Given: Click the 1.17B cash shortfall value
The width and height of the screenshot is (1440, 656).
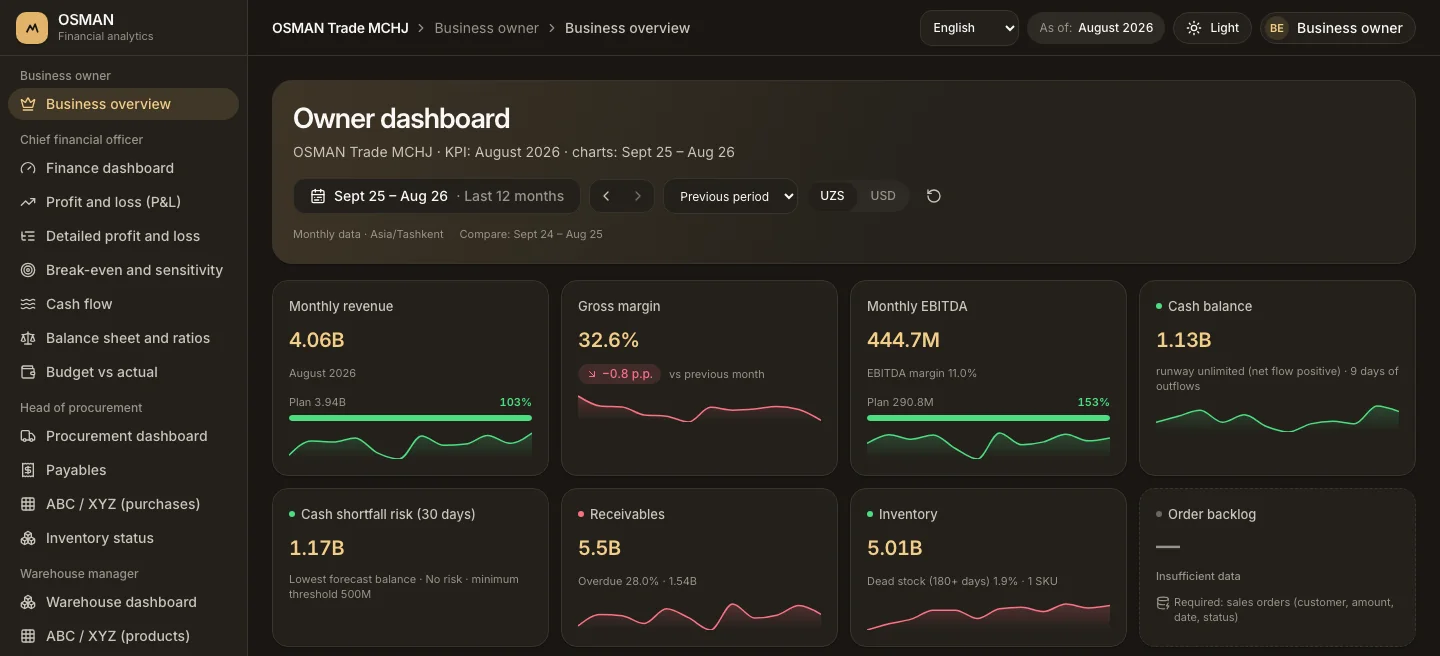Looking at the screenshot, I should [x=316, y=548].
